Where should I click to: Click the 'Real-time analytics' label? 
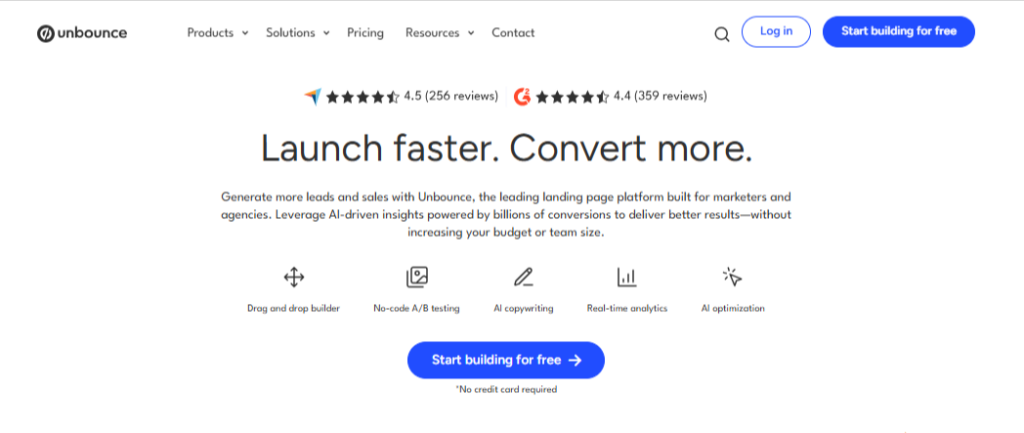(x=627, y=308)
